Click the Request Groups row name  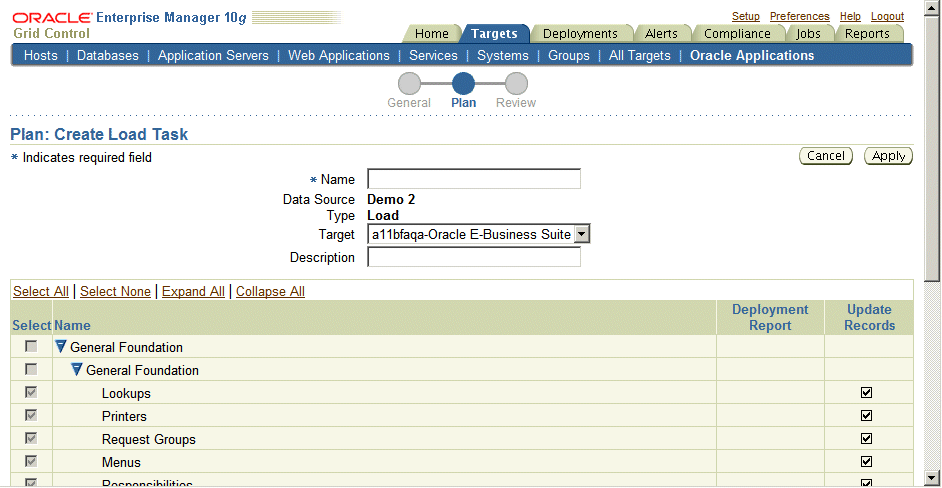(149, 439)
